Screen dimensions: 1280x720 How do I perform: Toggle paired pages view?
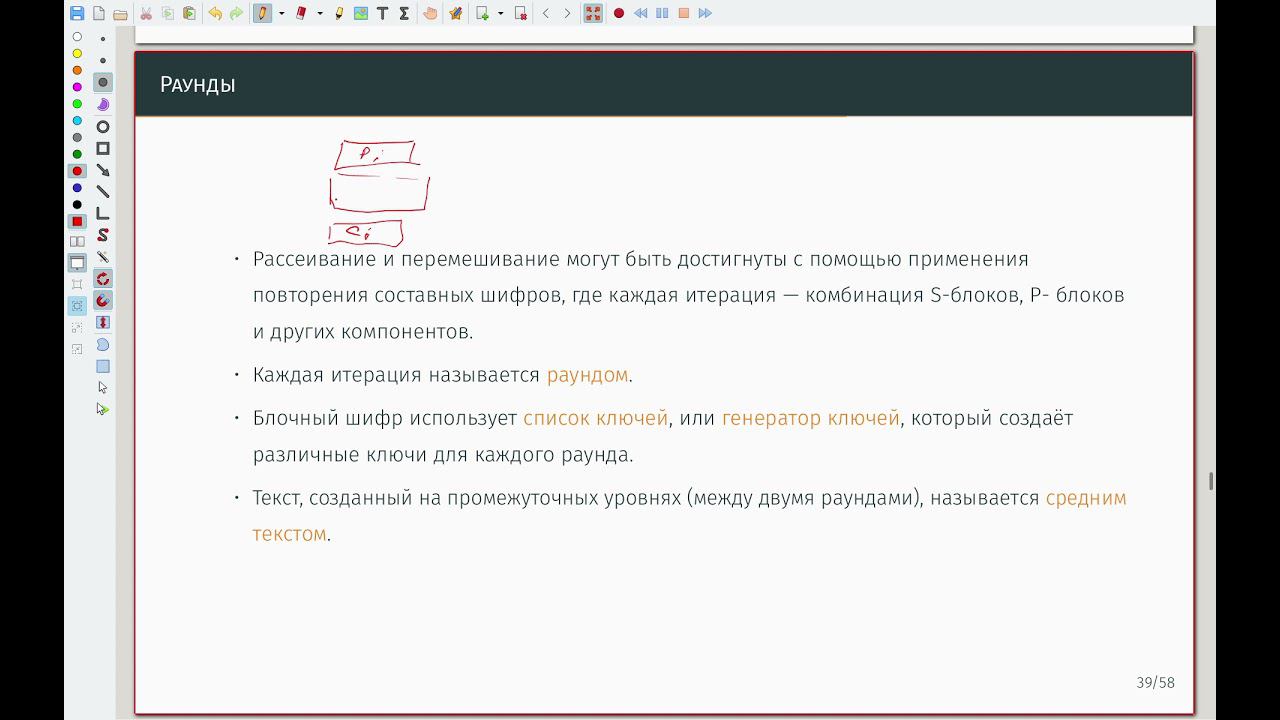pos(77,241)
